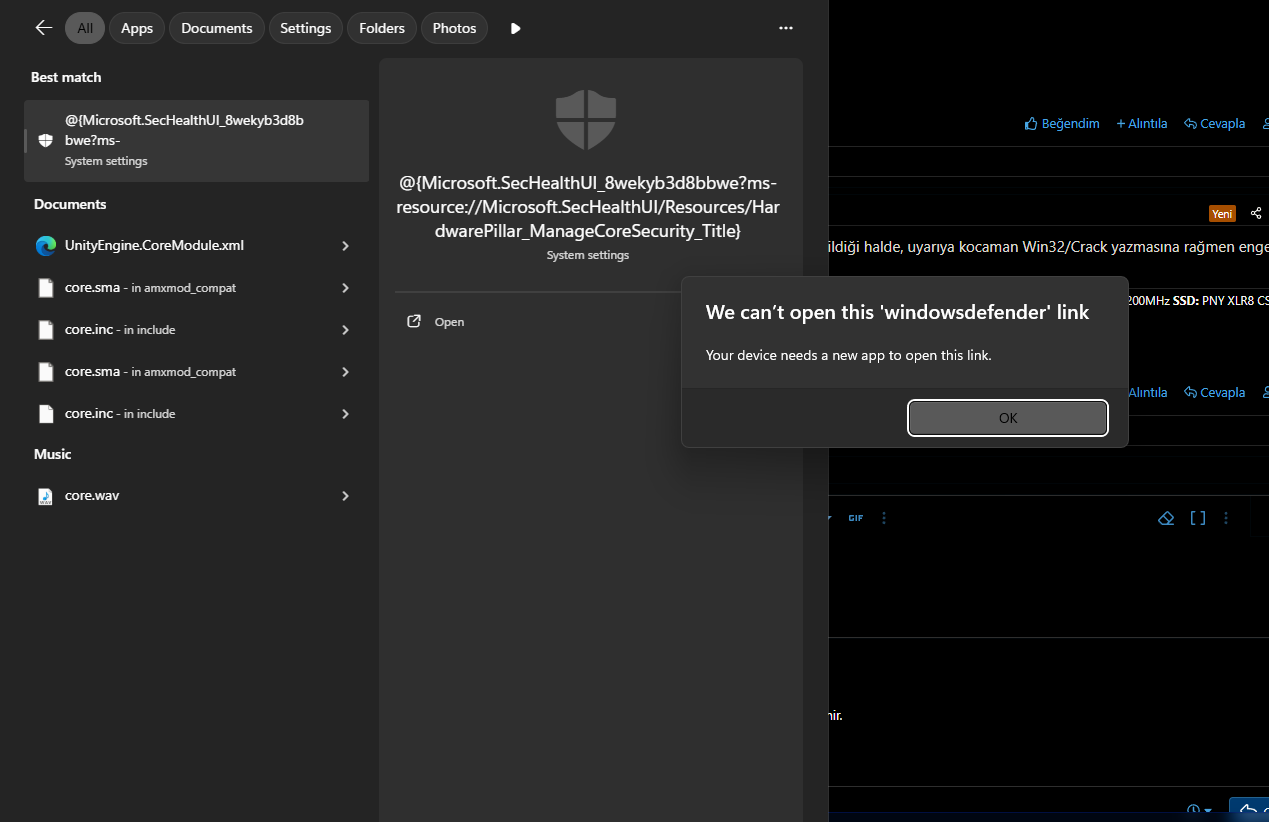This screenshot has width=1269, height=822.
Task: Click the Music section header in results
Action: [x=53, y=454]
